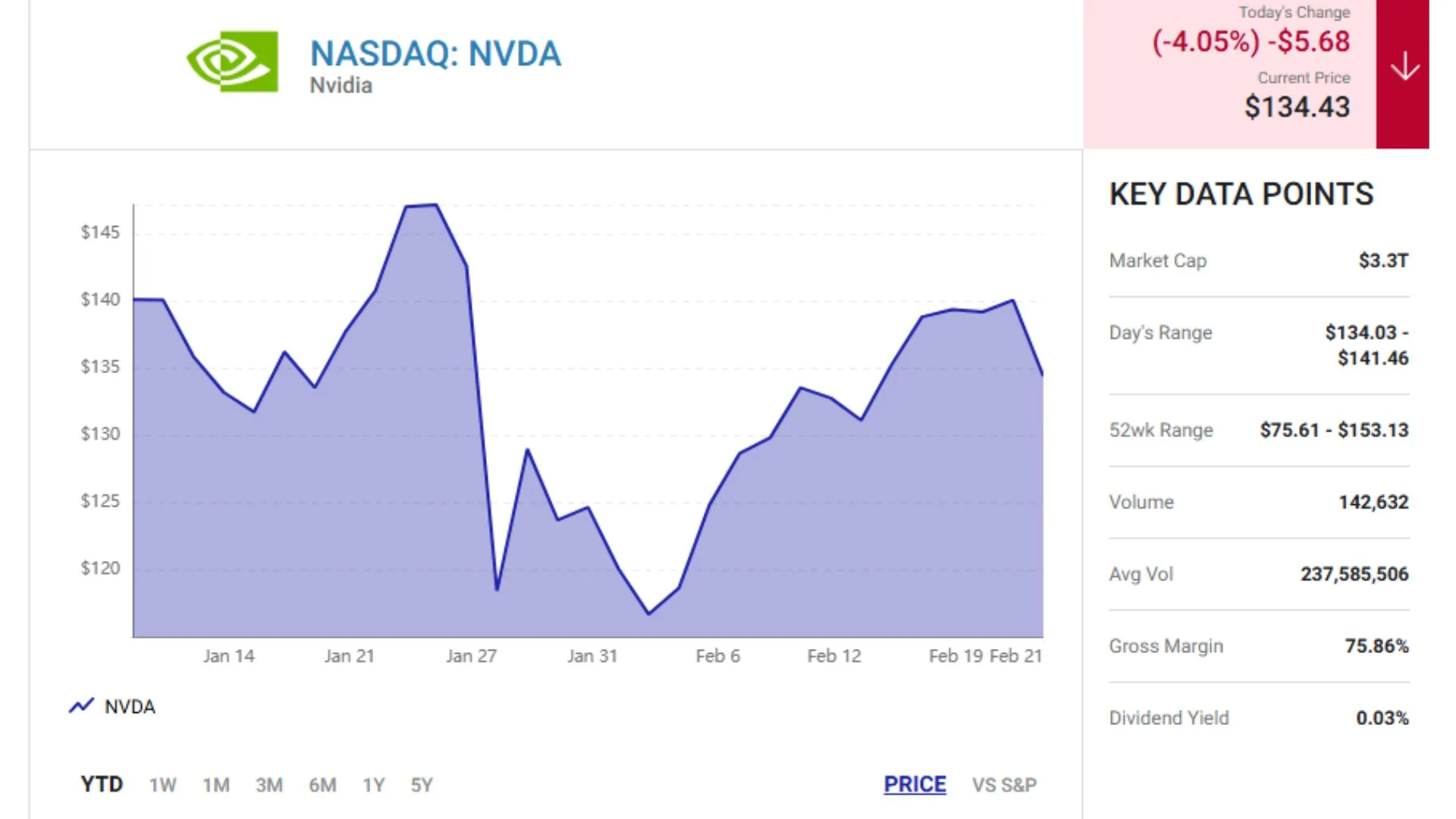Click the Jan 27 x-axis label
This screenshot has height=819, width=1456.
point(471,656)
